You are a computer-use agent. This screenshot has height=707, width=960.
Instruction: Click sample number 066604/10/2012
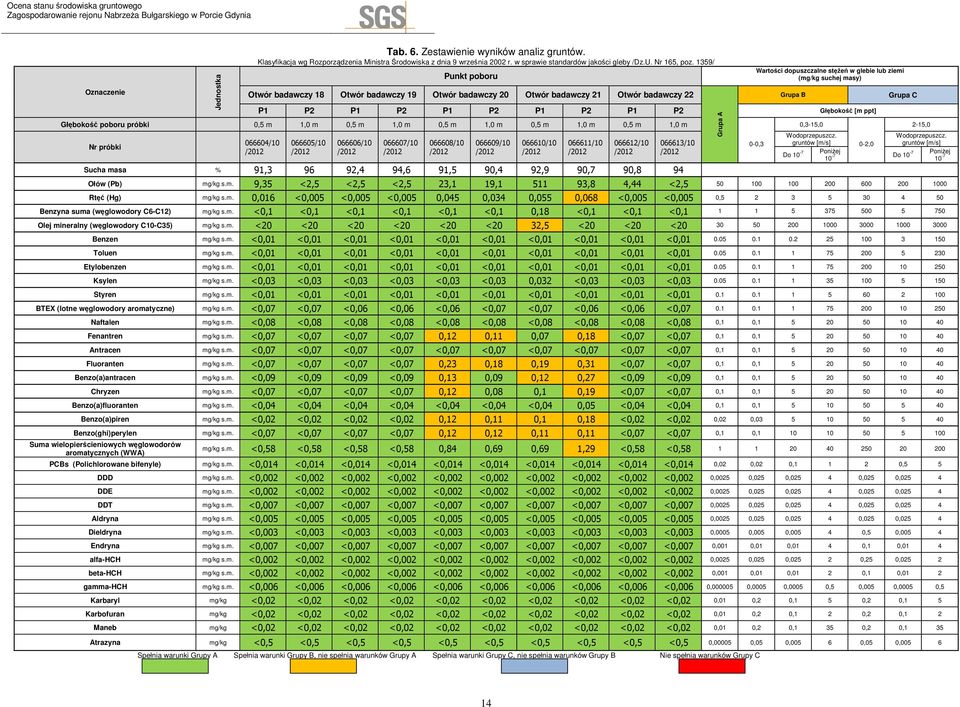(x=262, y=147)
